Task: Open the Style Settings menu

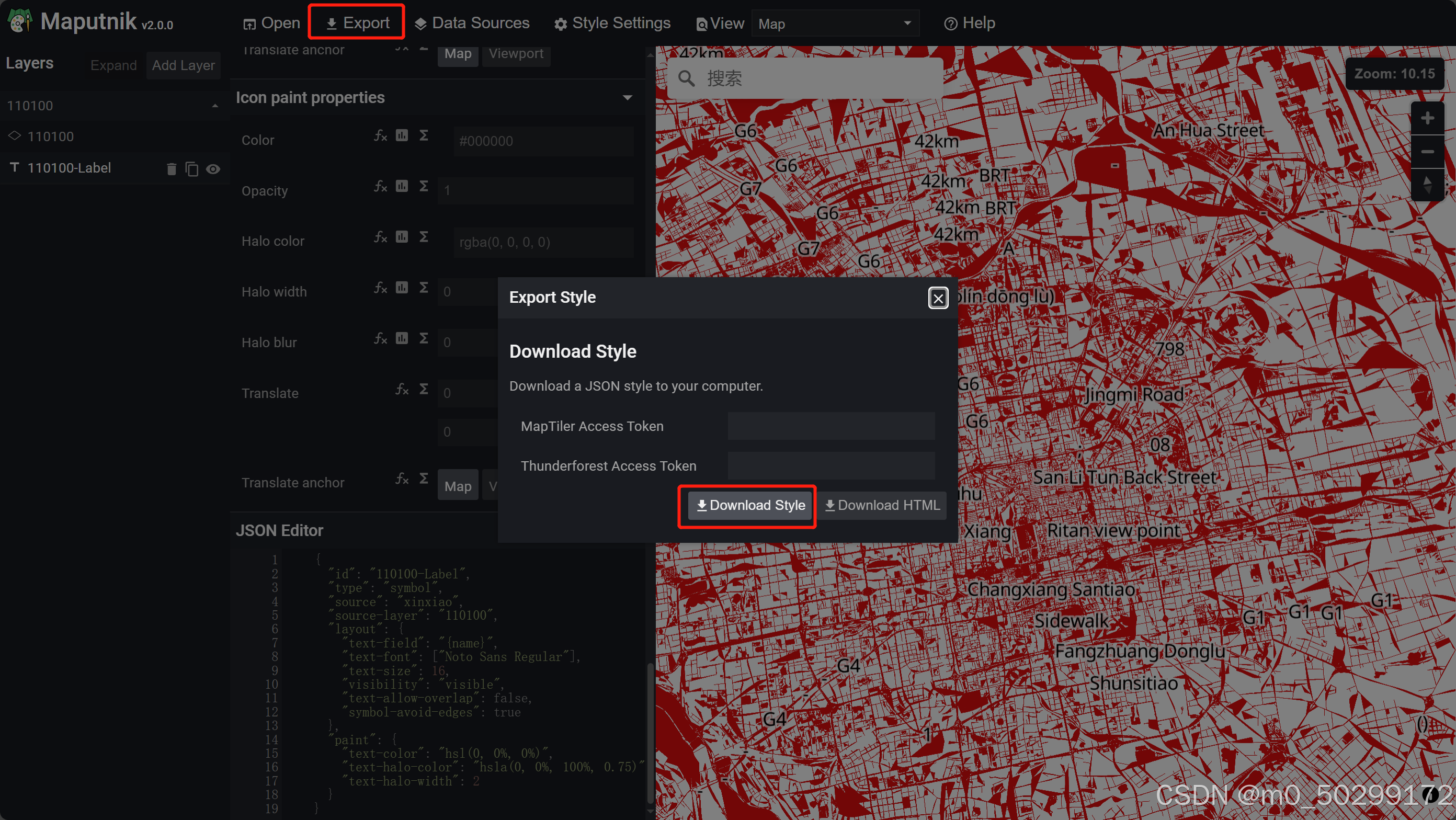Action: (612, 23)
